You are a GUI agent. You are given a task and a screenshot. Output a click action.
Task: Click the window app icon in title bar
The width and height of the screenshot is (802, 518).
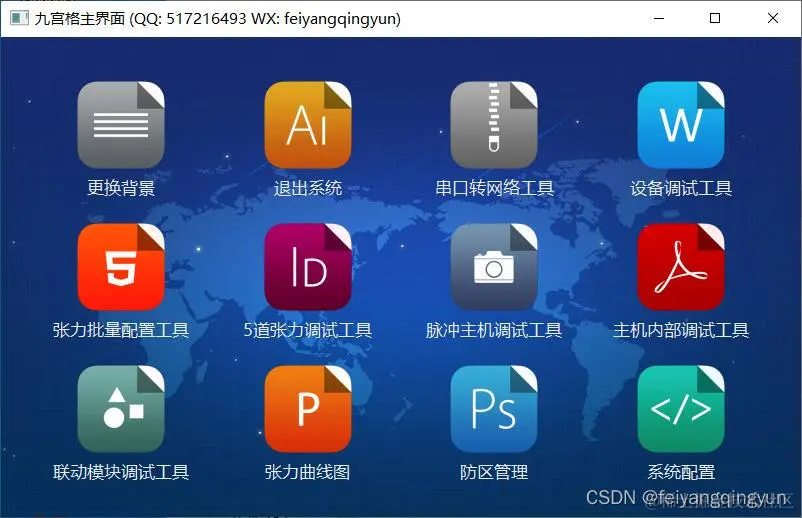tap(19, 18)
